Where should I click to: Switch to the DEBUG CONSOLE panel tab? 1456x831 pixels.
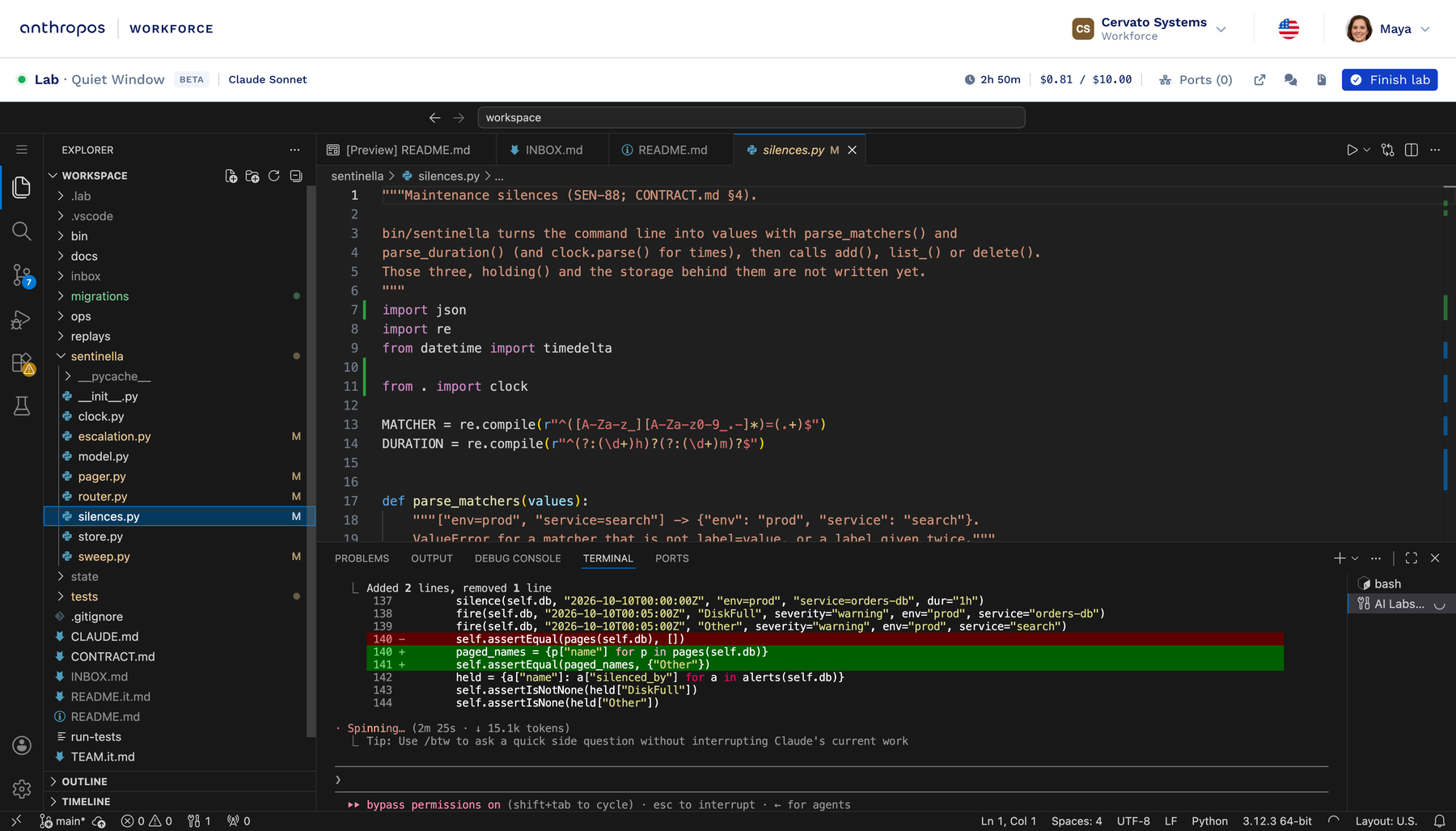click(x=518, y=558)
